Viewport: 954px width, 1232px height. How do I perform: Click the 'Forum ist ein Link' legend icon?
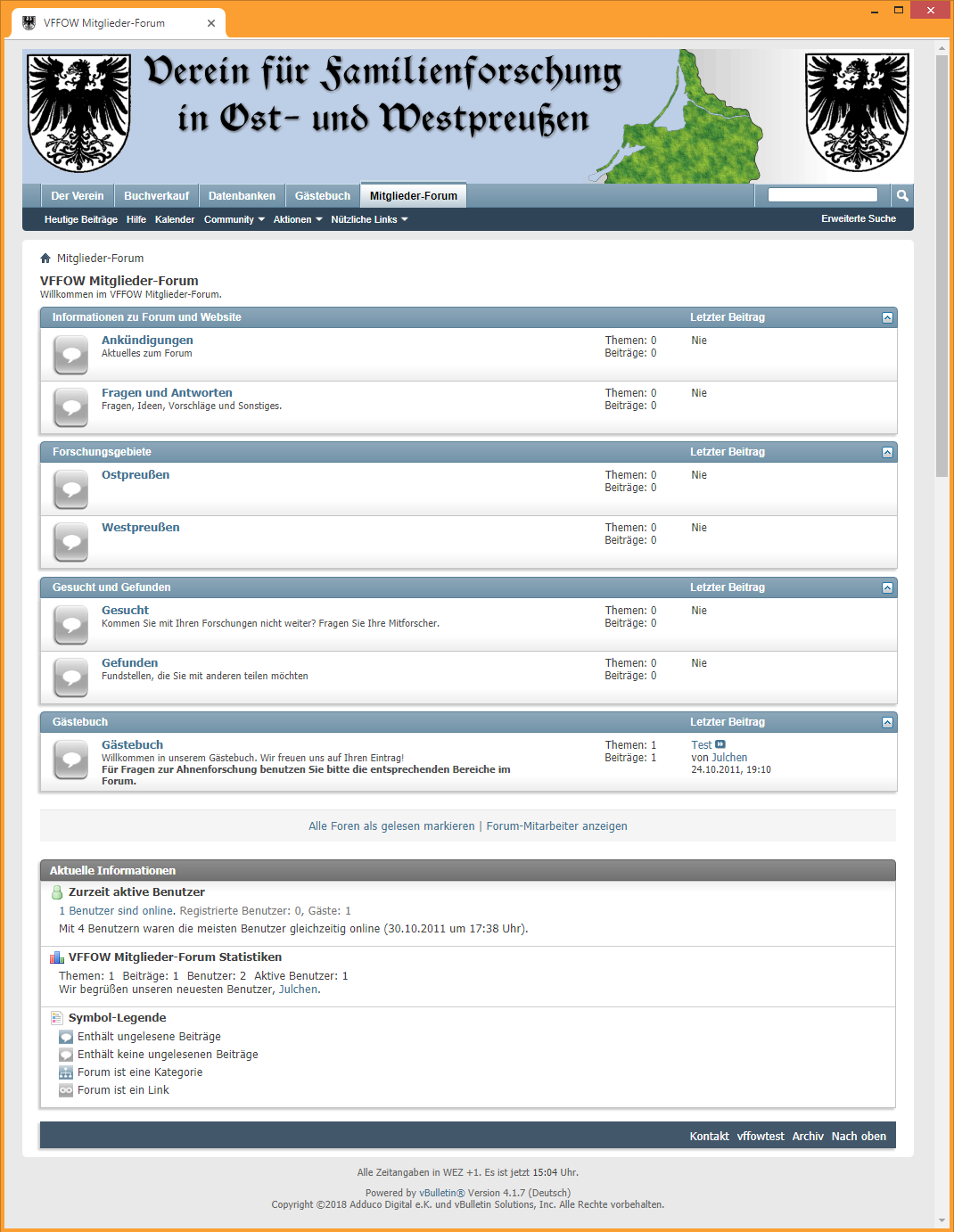click(66, 1089)
